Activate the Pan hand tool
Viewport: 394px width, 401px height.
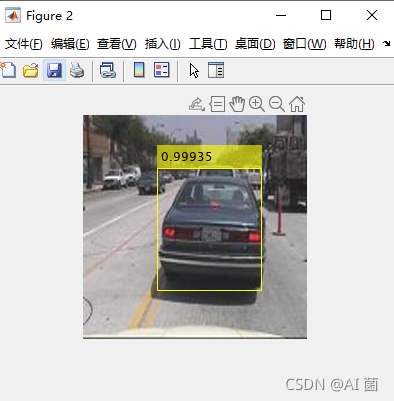coord(237,104)
